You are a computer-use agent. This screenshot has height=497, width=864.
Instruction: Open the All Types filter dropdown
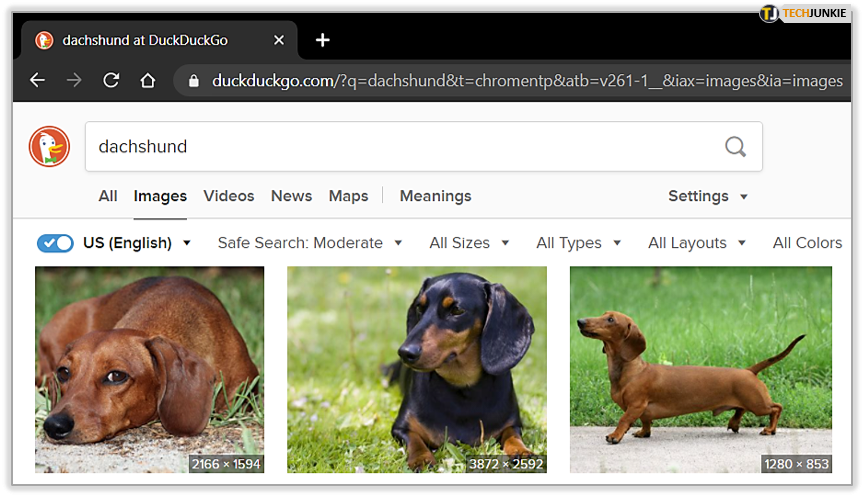[579, 243]
